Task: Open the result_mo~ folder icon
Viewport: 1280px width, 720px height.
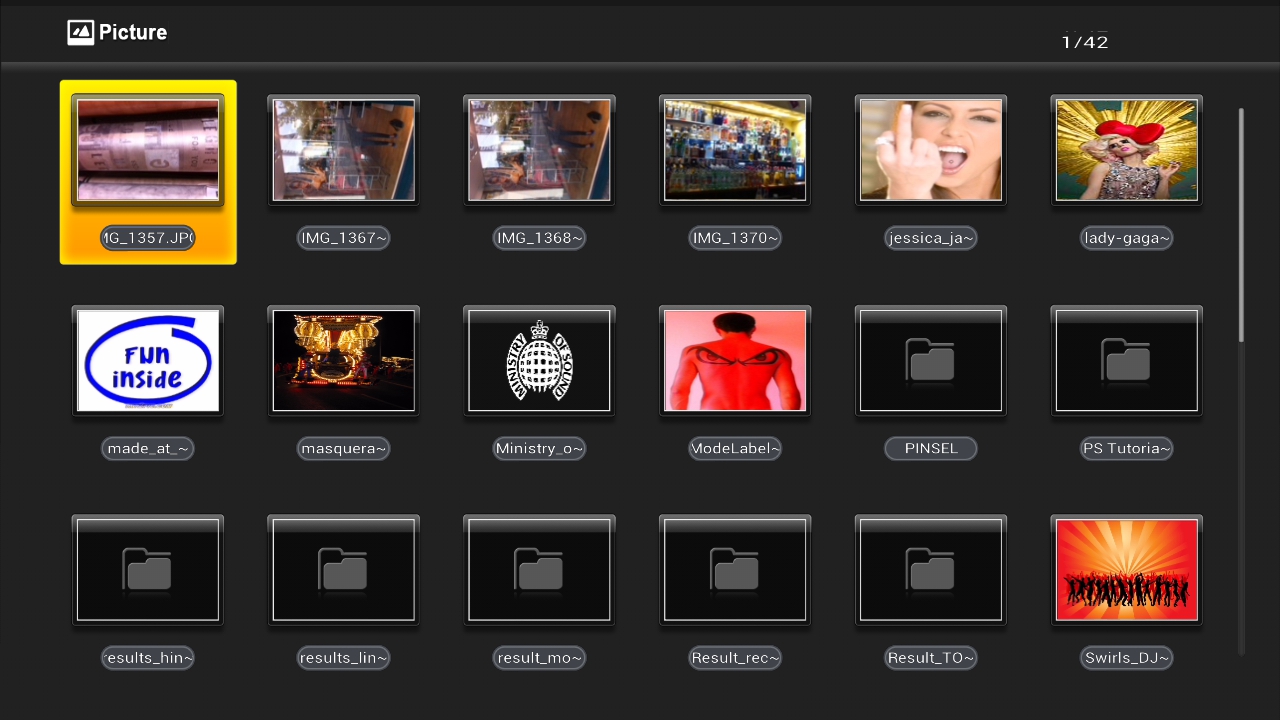Action: (539, 570)
